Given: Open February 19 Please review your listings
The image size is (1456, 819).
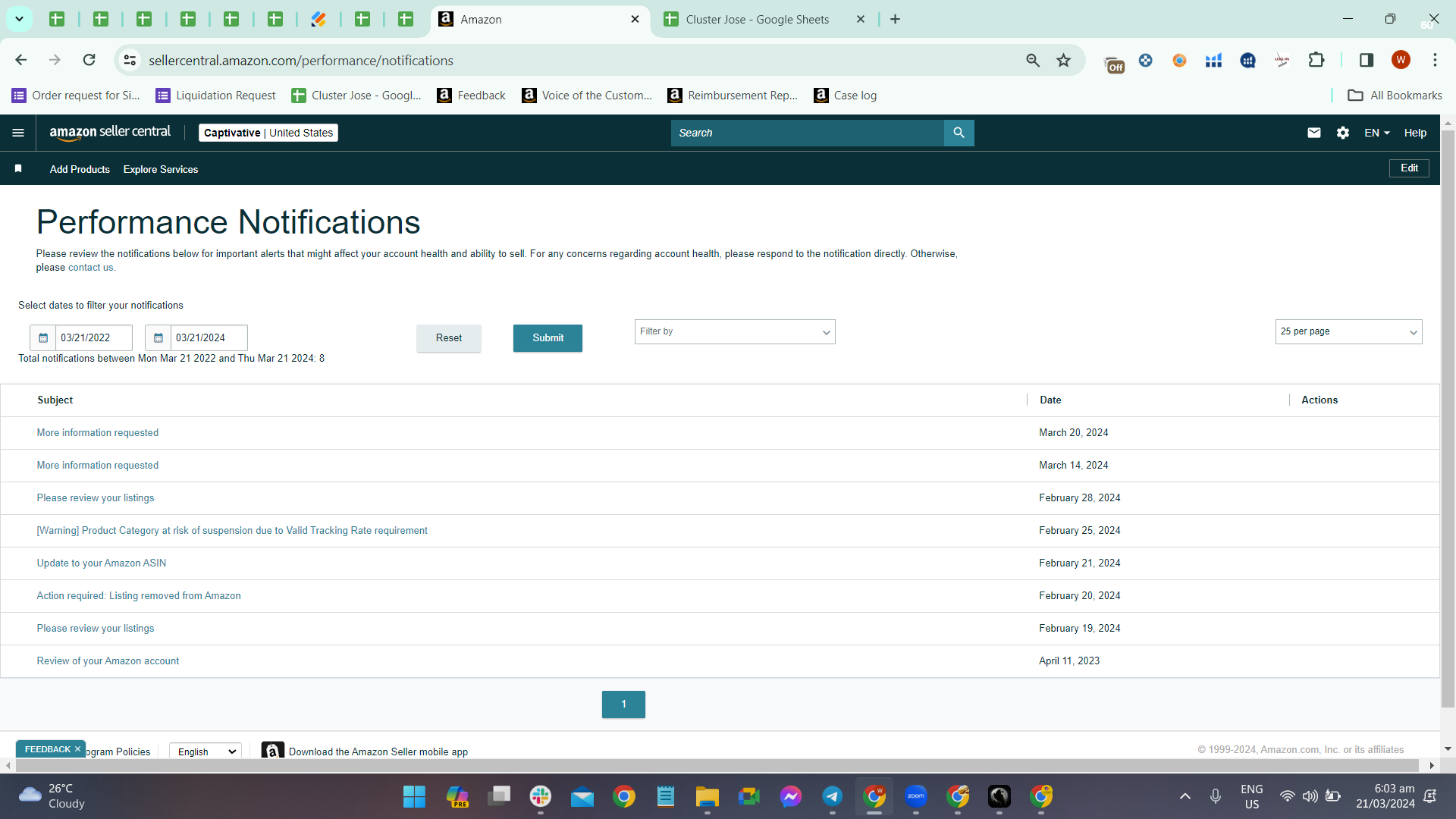Looking at the screenshot, I should (x=96, y=629).
